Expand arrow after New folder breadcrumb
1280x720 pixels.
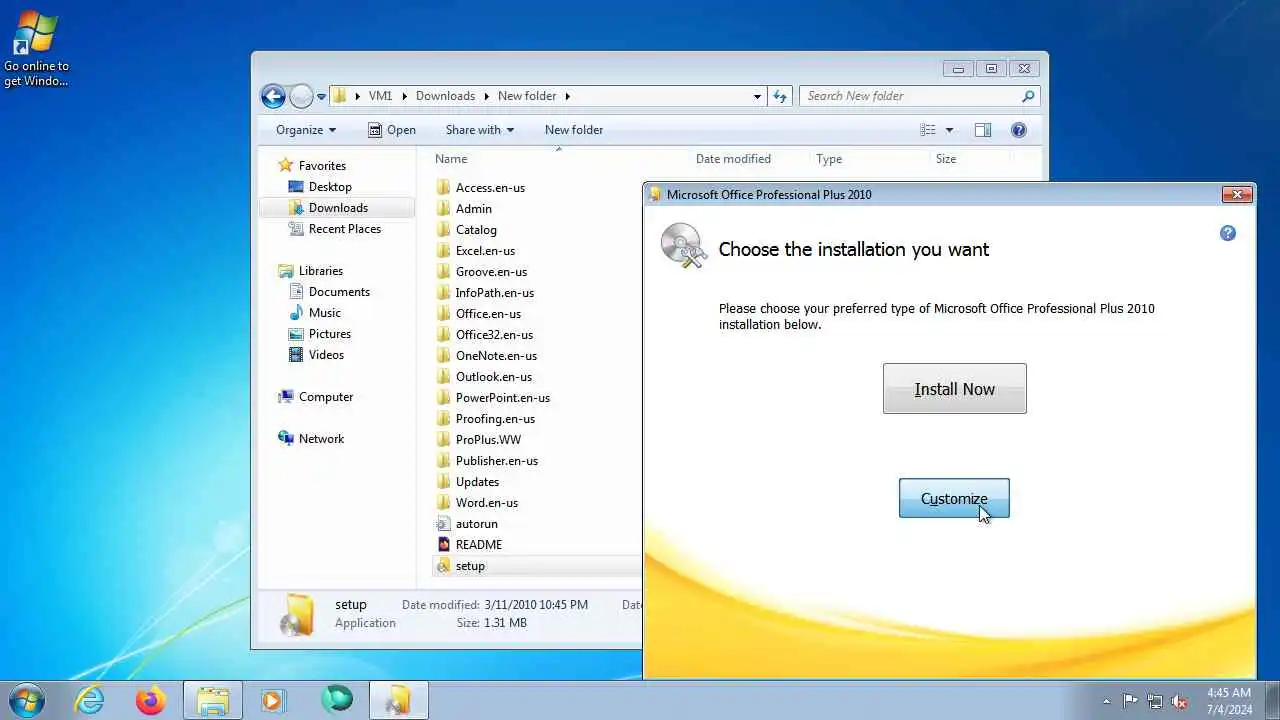click(567, 97)
